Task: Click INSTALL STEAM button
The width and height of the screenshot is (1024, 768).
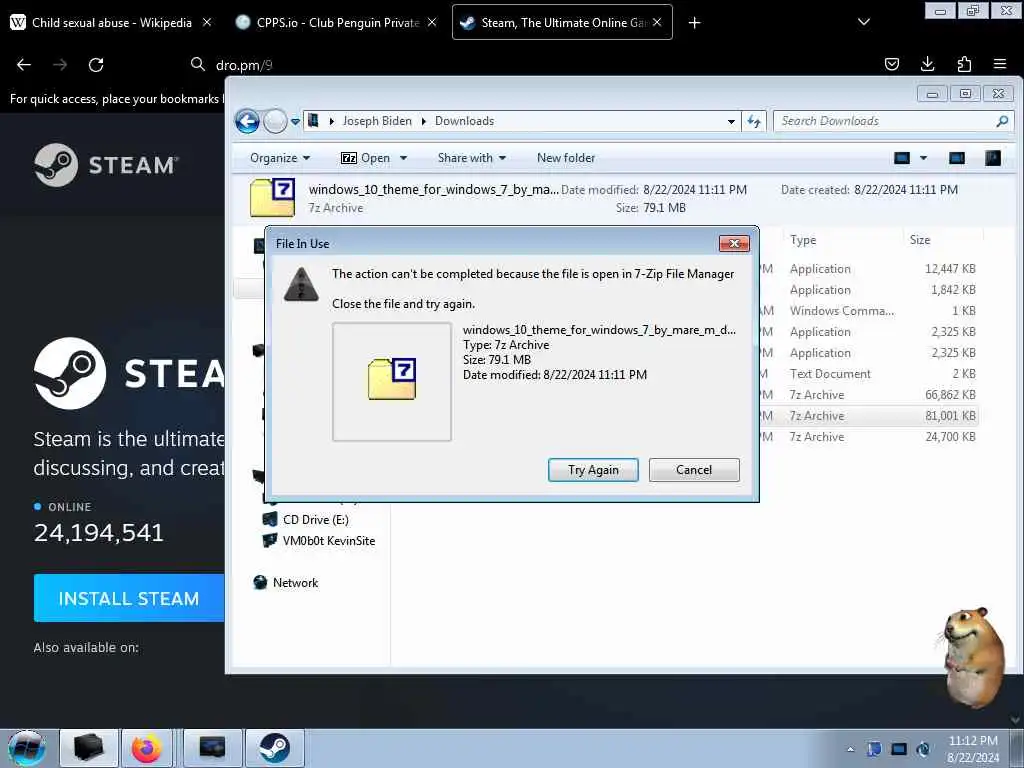Action: pos(129,598)
